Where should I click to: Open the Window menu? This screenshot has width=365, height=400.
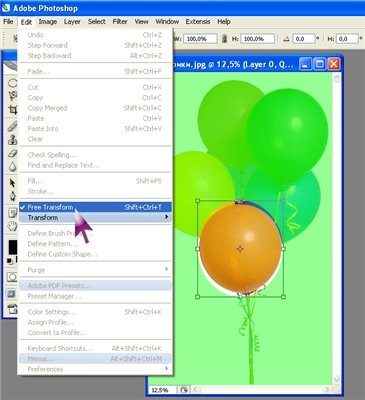point(167,22)
